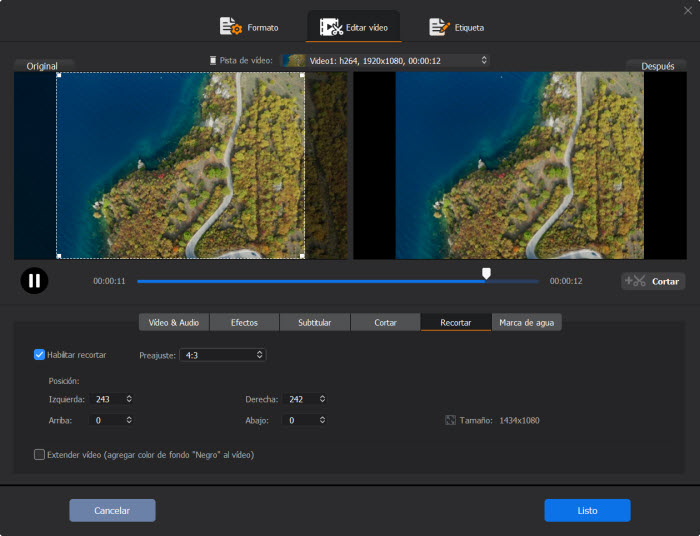
Task: Pause the video playback
Action: coord(34,281)
